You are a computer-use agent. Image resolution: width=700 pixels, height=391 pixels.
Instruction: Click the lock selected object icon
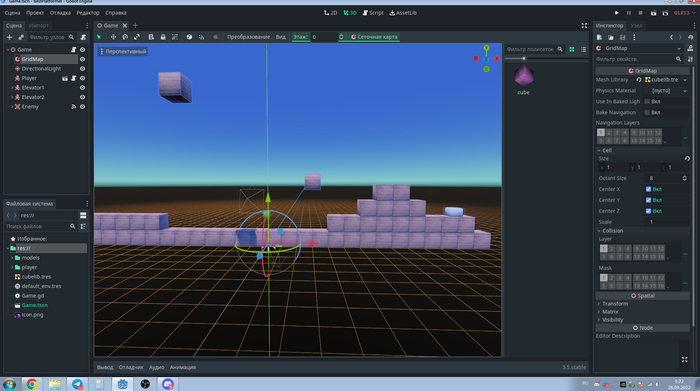click(x=163, y=37)
